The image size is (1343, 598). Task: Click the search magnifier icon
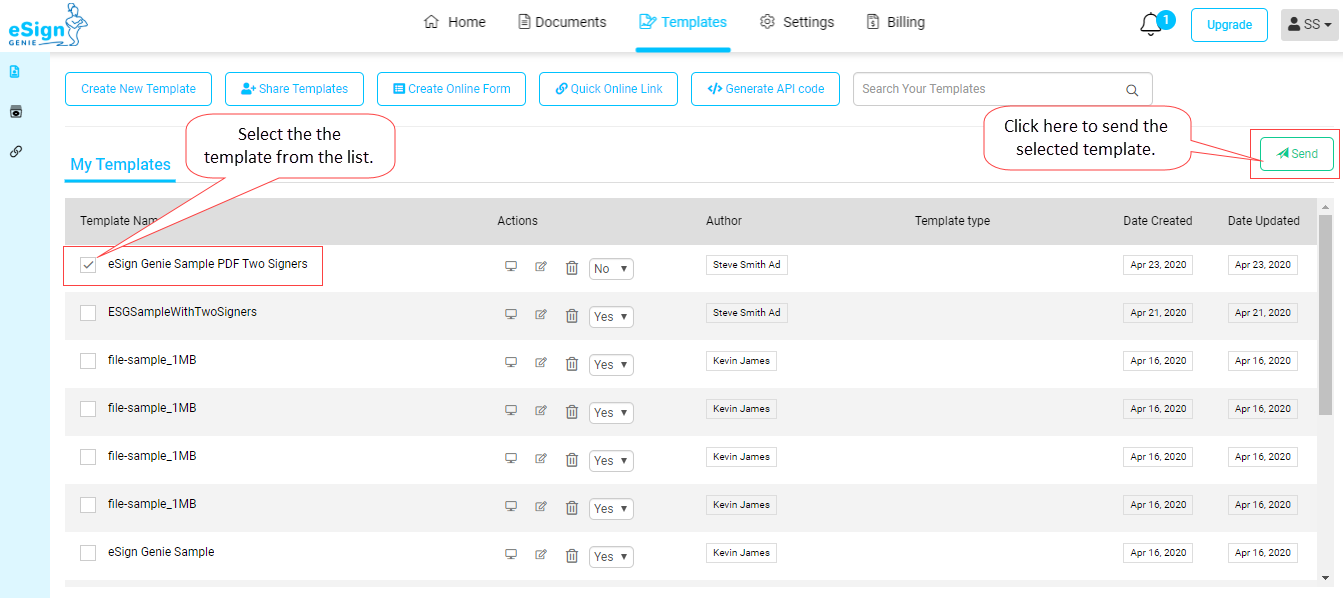pyautogui.click(x=1132, y=90)
